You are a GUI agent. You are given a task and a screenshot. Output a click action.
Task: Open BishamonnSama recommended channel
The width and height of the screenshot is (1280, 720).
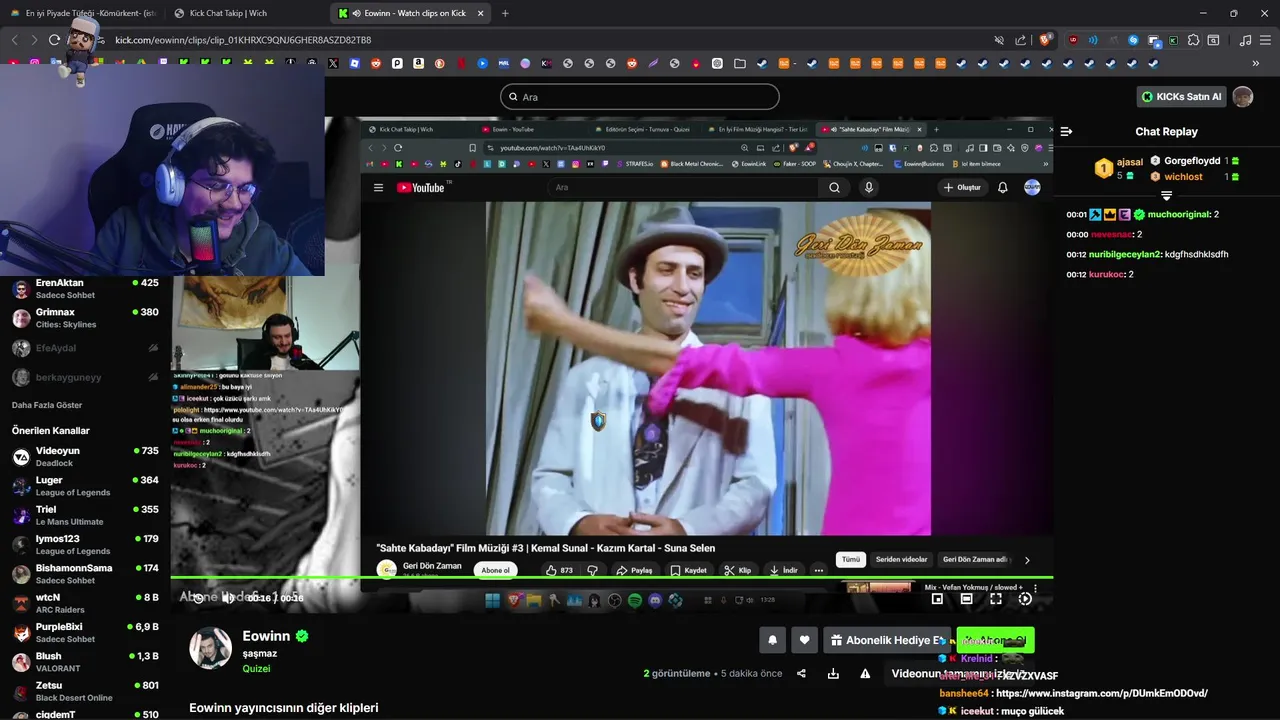[85, 574]
